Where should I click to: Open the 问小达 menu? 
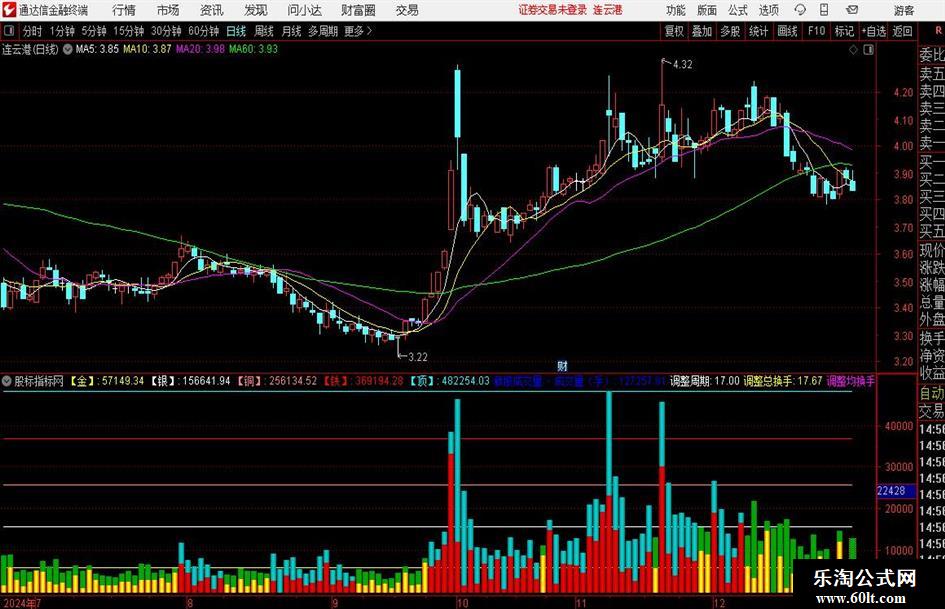pos(304,10)
